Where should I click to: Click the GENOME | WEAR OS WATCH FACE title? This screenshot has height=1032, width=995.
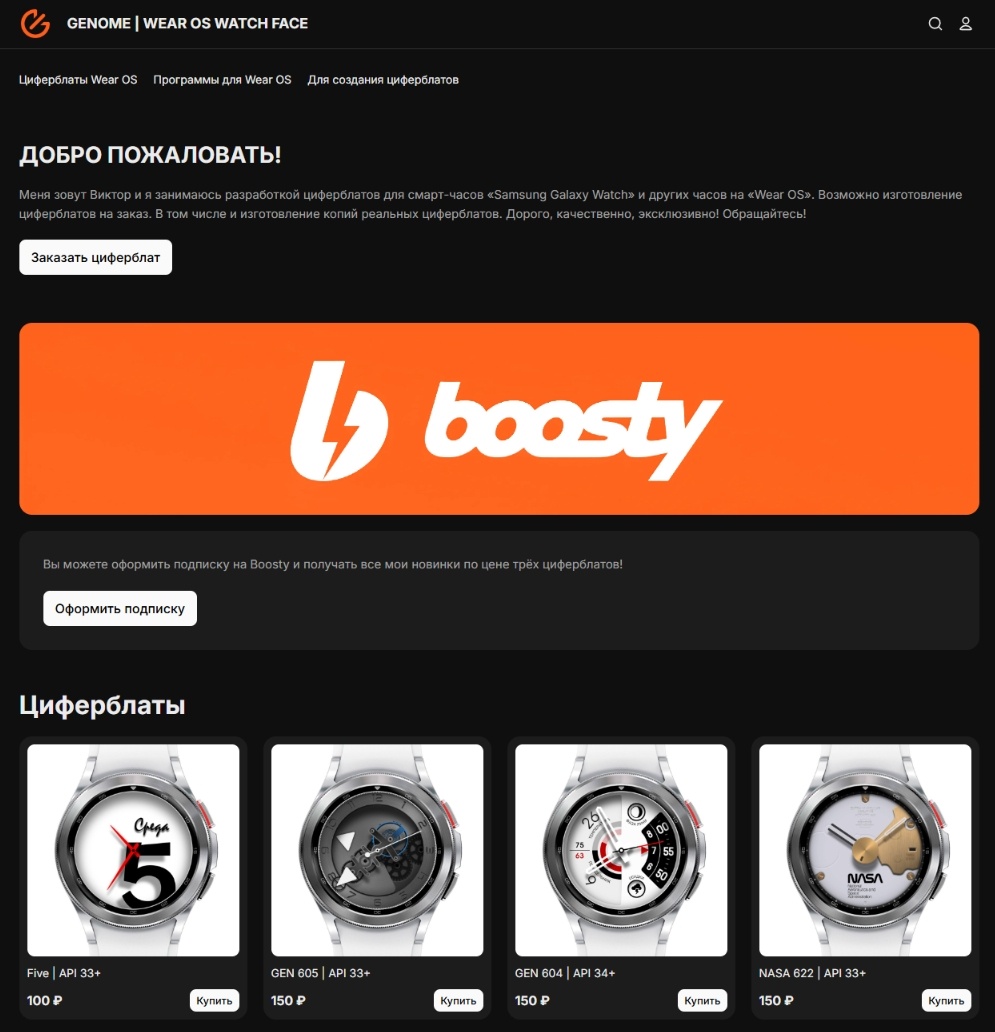[x=188, y=24]
